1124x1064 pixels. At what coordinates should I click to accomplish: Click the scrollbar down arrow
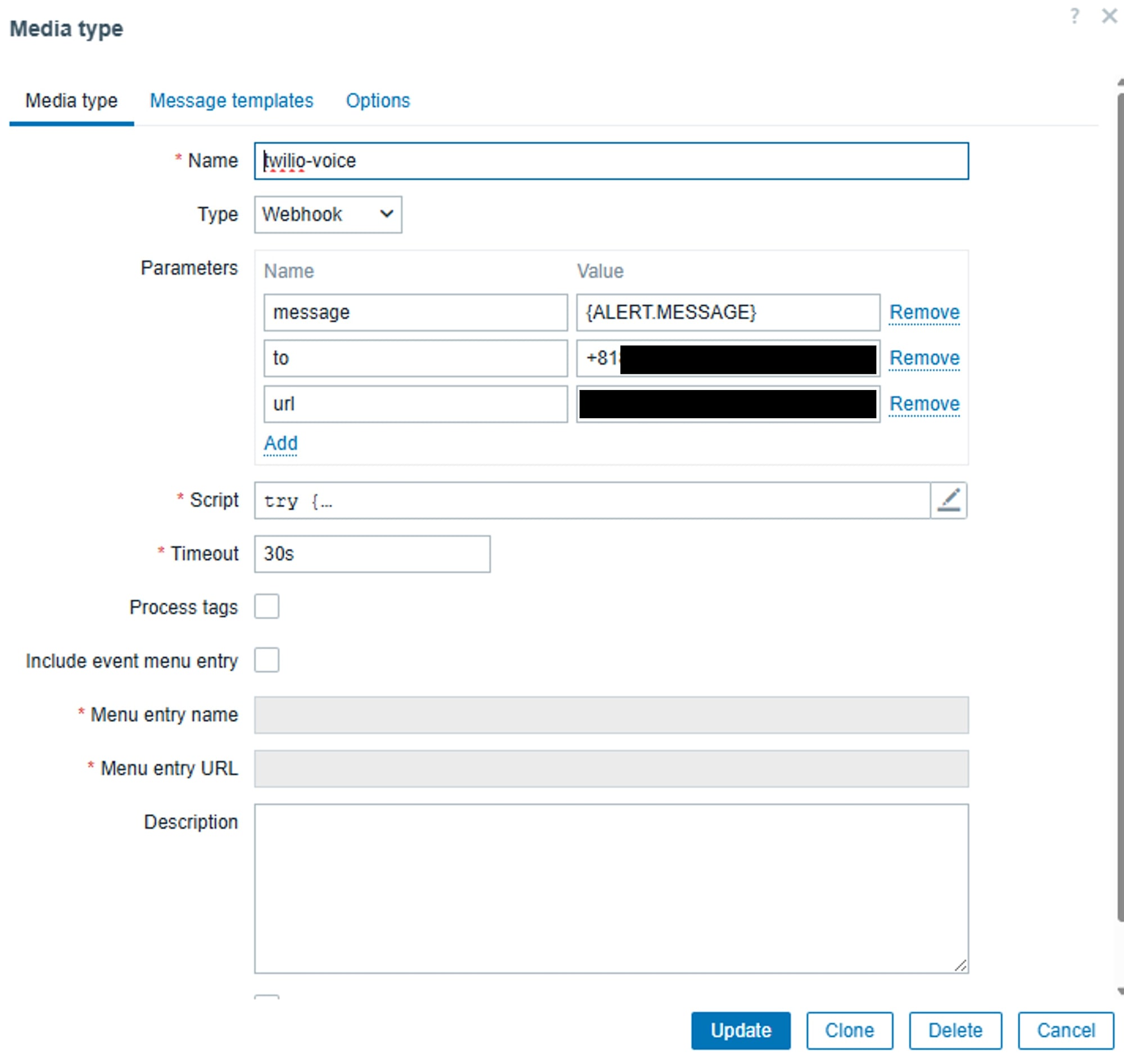pos(1121,991)
